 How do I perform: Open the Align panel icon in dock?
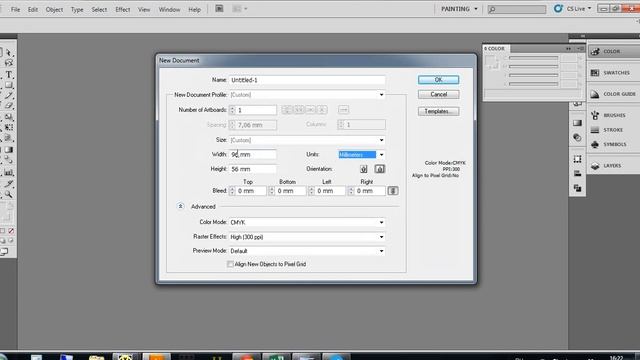pos(577,173)
